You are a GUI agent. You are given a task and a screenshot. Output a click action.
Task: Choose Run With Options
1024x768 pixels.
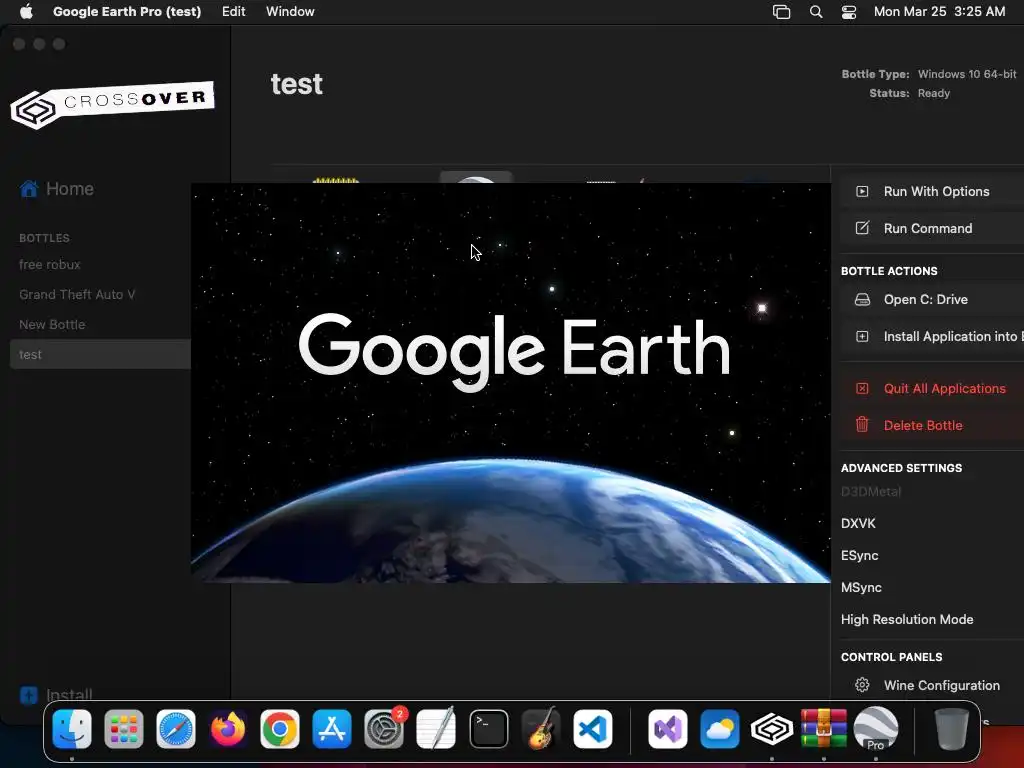pos(932,191)
